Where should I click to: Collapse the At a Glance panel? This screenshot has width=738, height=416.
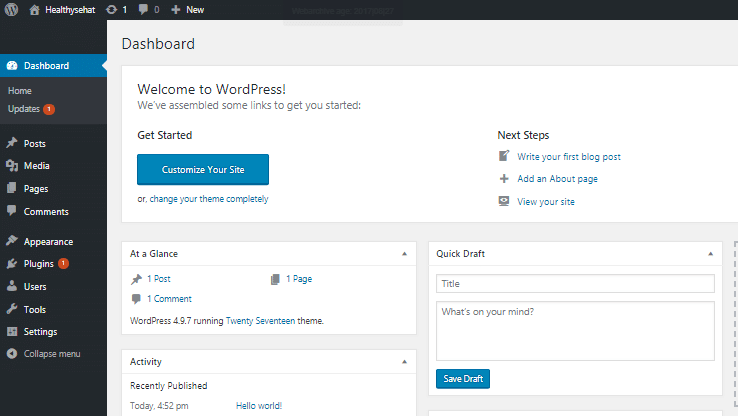[404, 254]
